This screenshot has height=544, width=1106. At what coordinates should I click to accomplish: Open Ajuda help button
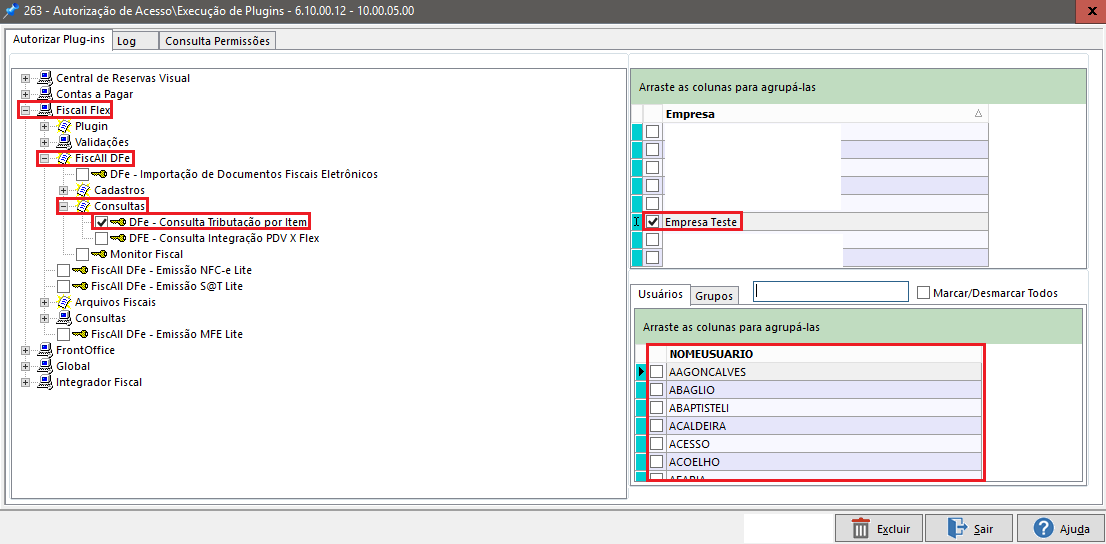click(x=1061, y=528)
